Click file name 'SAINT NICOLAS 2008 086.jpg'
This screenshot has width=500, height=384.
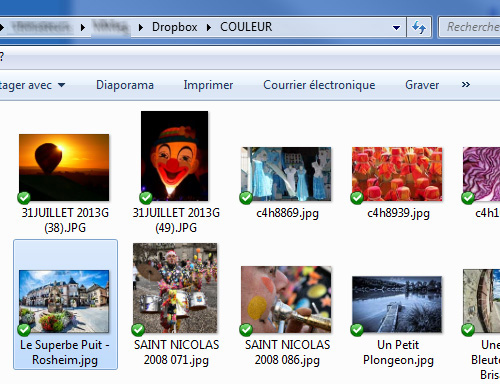[287, 352]
